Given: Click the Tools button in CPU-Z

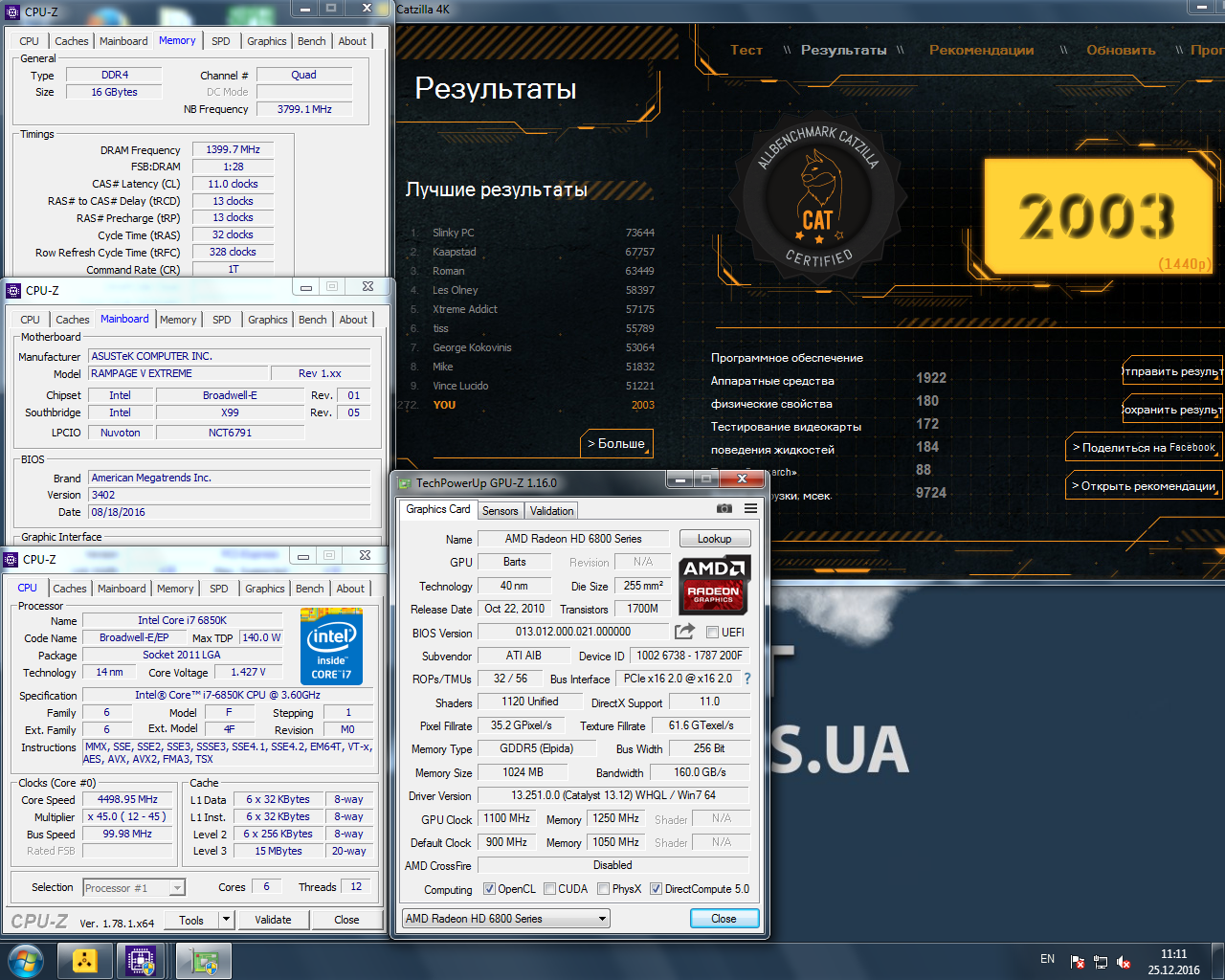Looking at the screenshot, I should coord(191,920).
